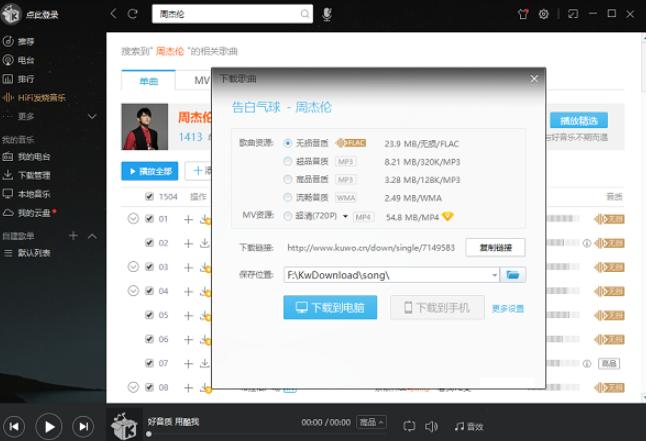Click 下载到手机 button
Viewport: 646px width, 441px height.
437,307
